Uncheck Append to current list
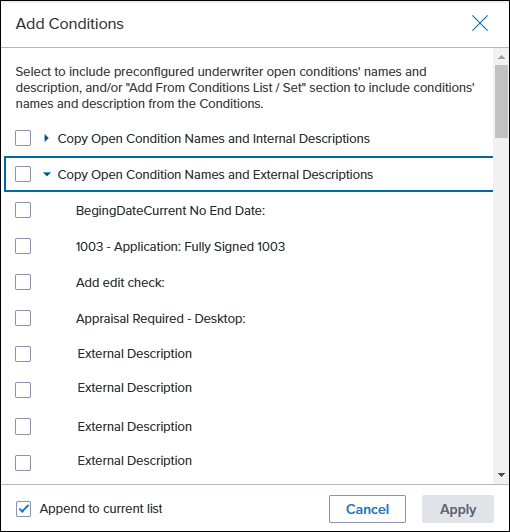 click(x=23, y=509)
